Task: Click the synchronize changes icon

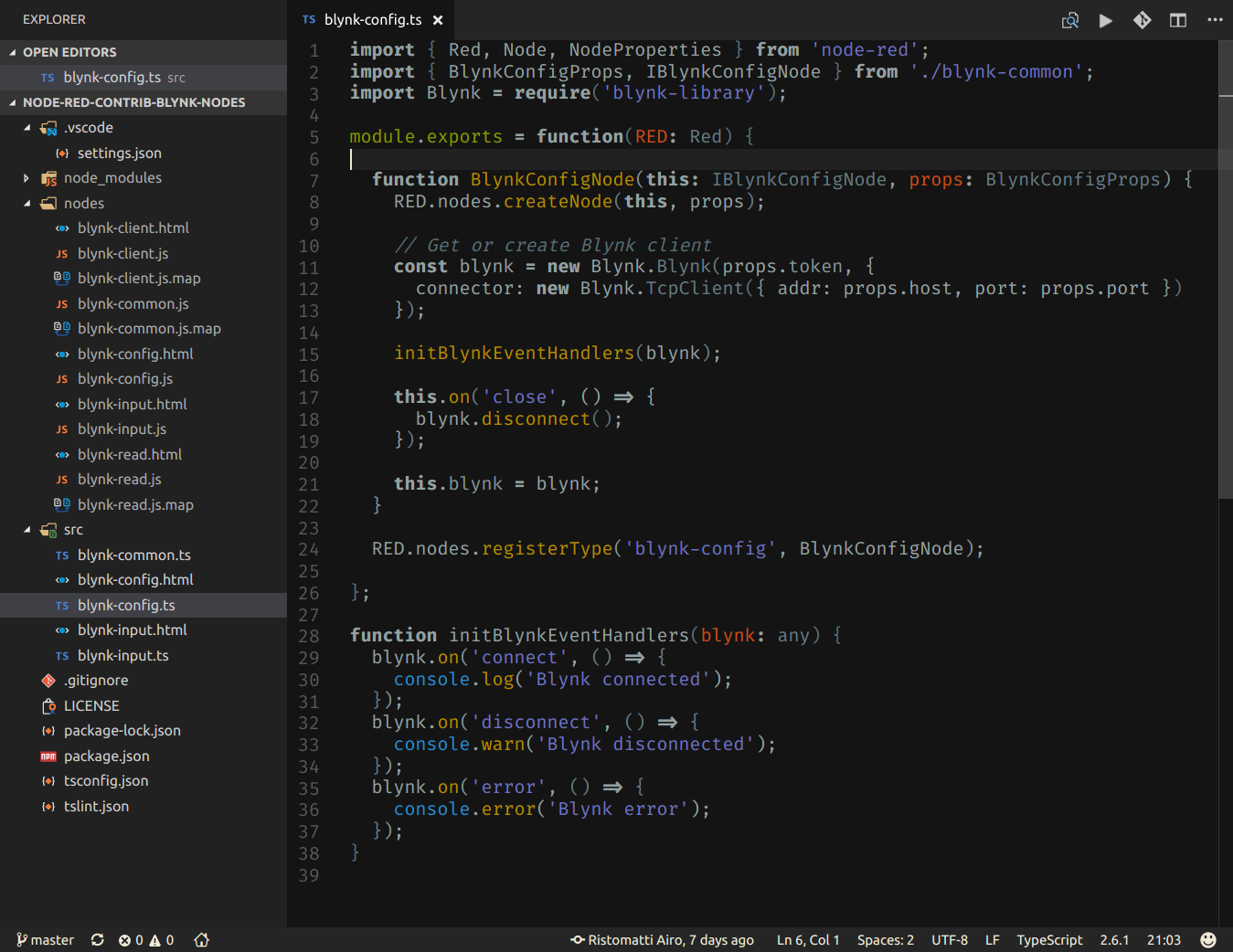Action: click(x=98, y=940)
